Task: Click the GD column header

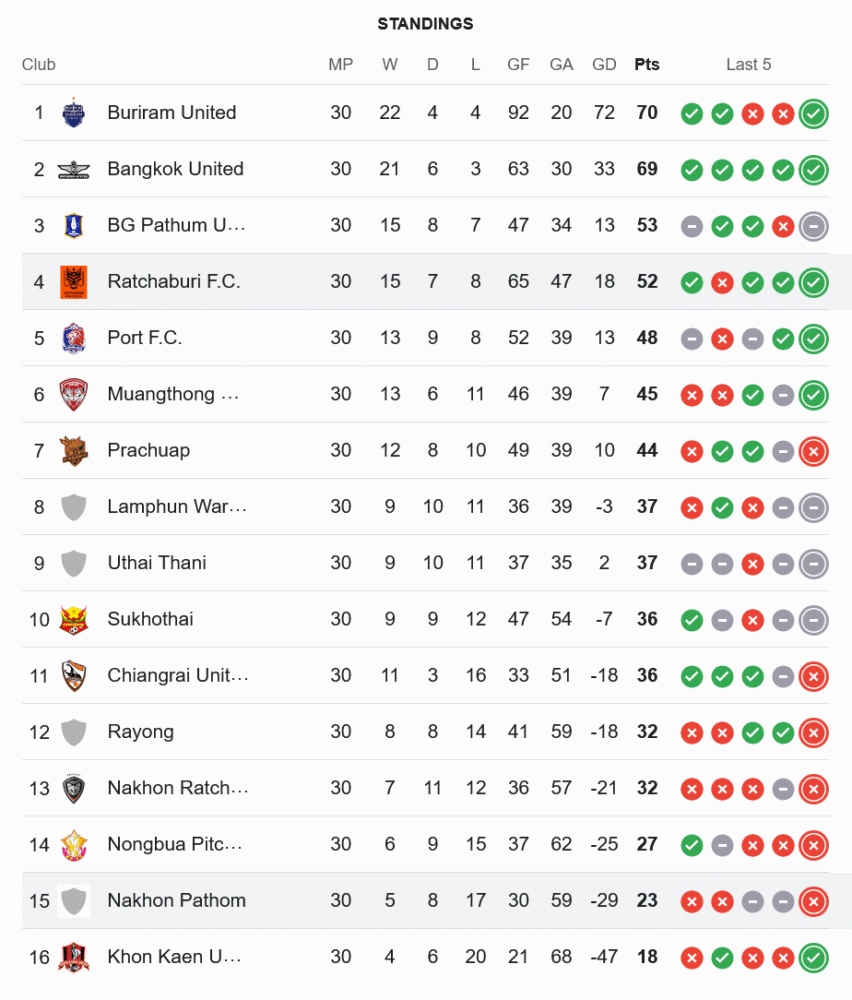Action: click(x=604, y=65)
